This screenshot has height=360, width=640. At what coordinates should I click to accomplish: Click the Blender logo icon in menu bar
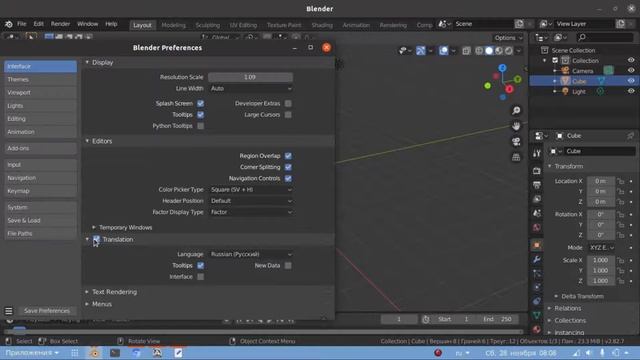coord(9,24)
